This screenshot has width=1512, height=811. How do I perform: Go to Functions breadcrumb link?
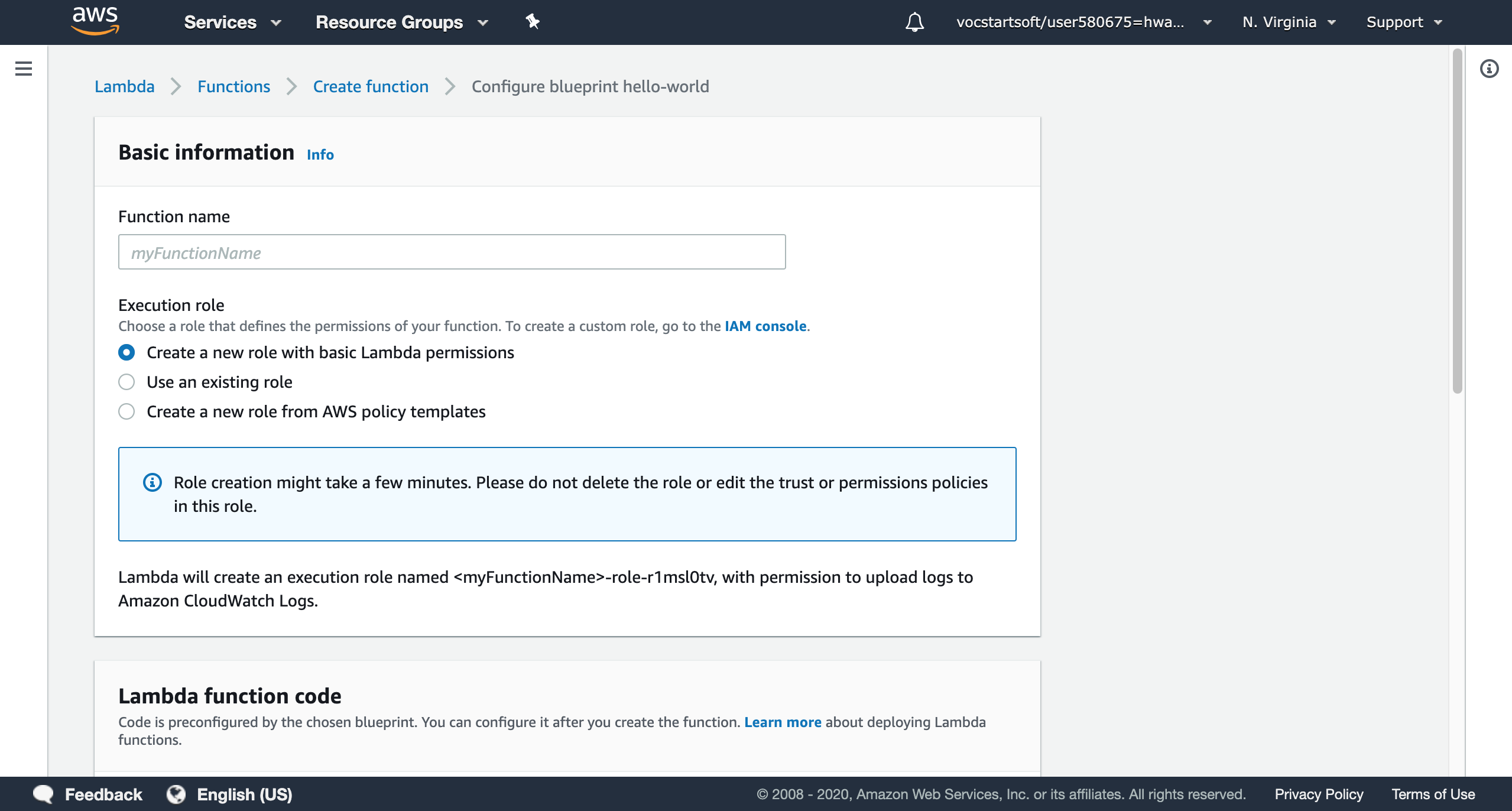click(233, 86)
